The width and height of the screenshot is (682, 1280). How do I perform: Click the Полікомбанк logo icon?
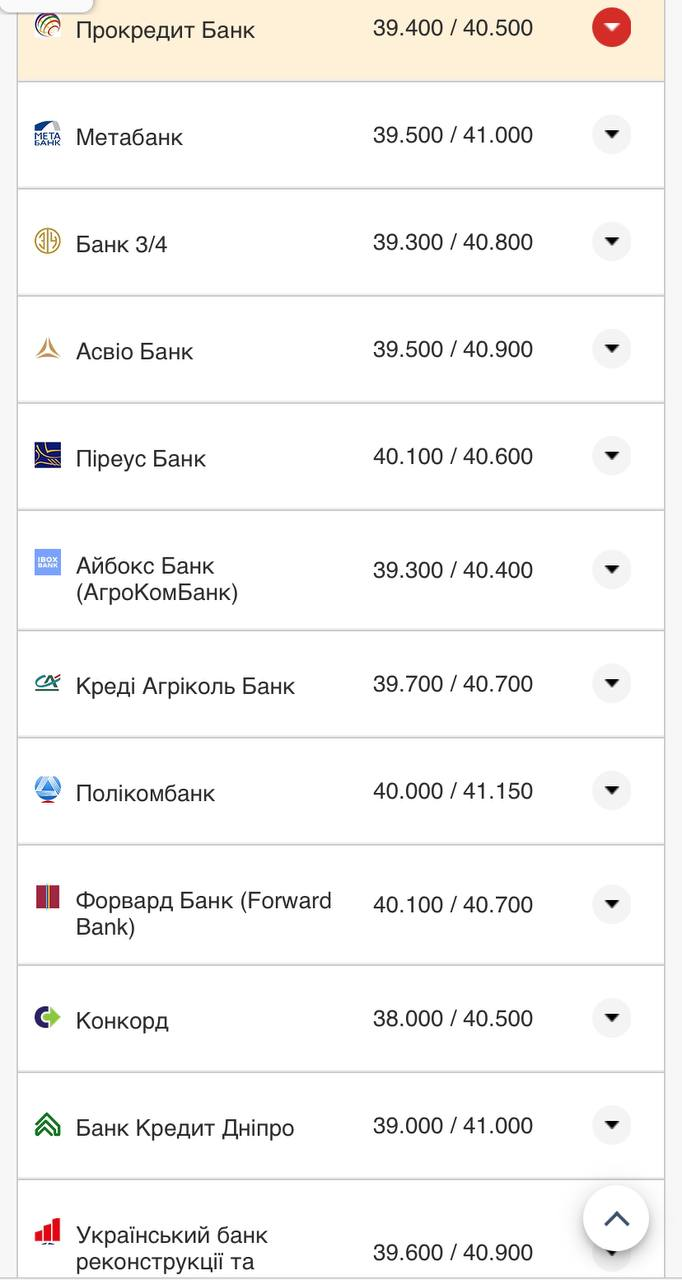[x=47, y=790]
